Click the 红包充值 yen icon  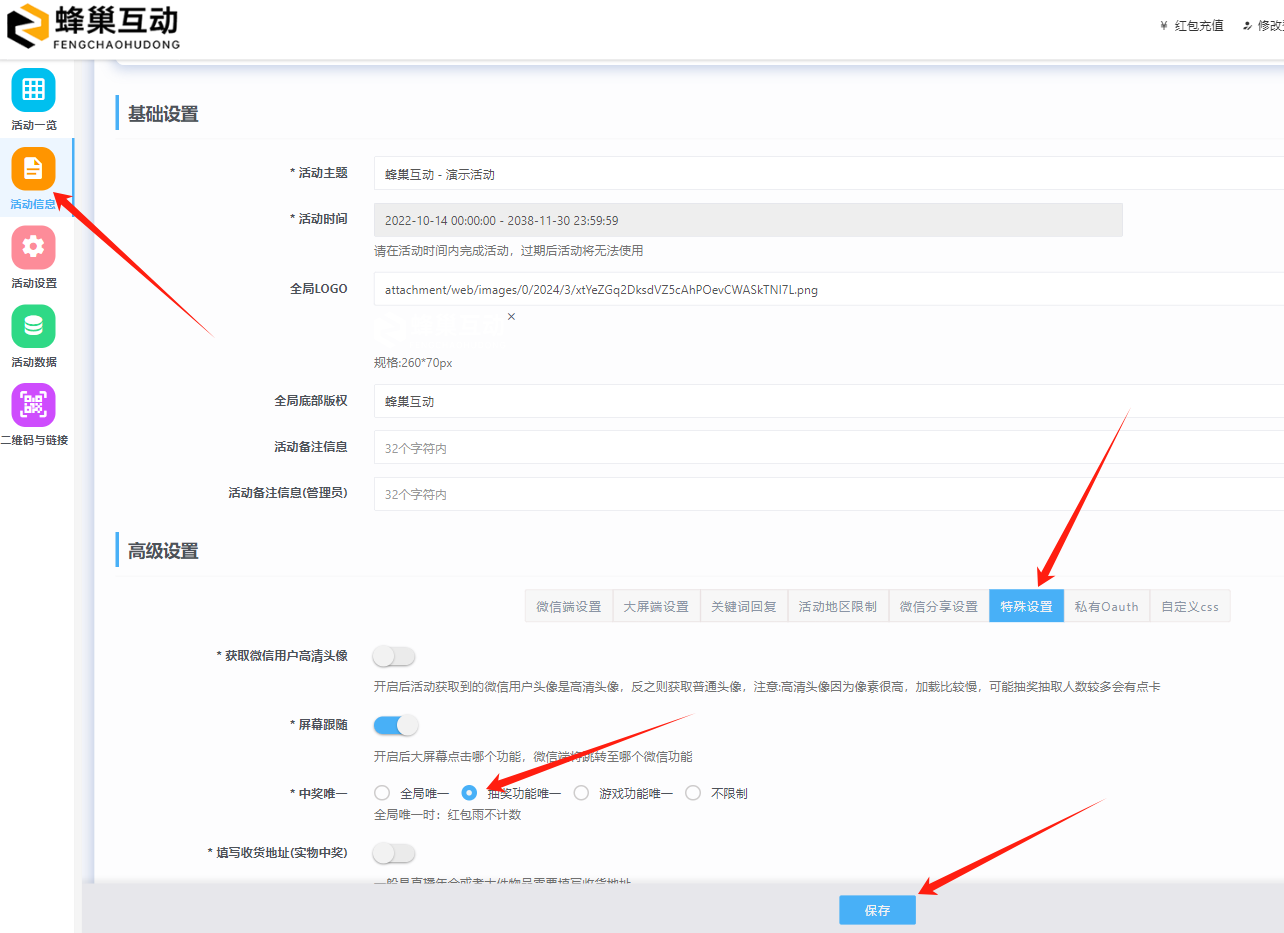tap(1164, 26)
